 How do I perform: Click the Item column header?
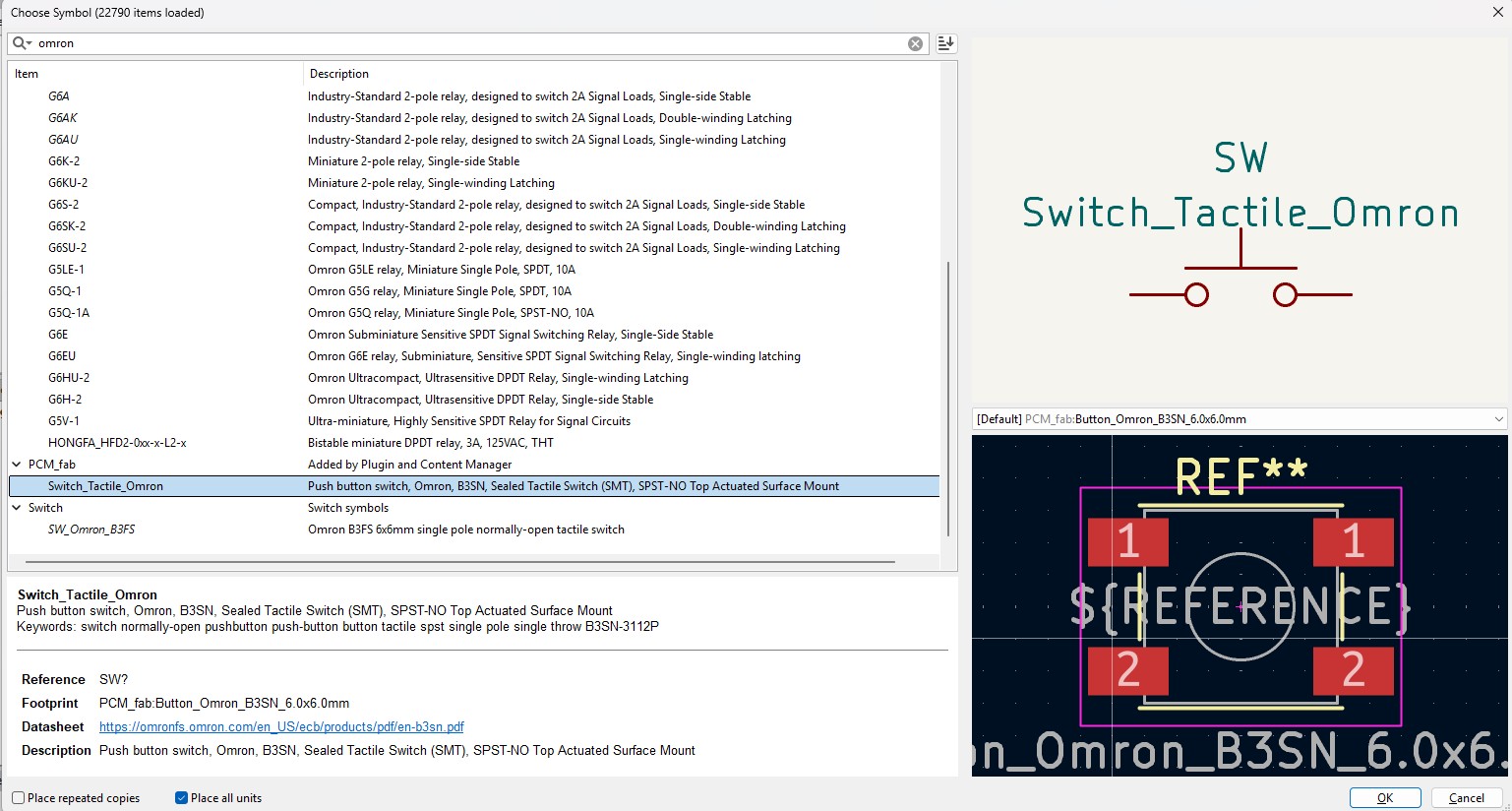pyautogui.click(x=155, y=74)
